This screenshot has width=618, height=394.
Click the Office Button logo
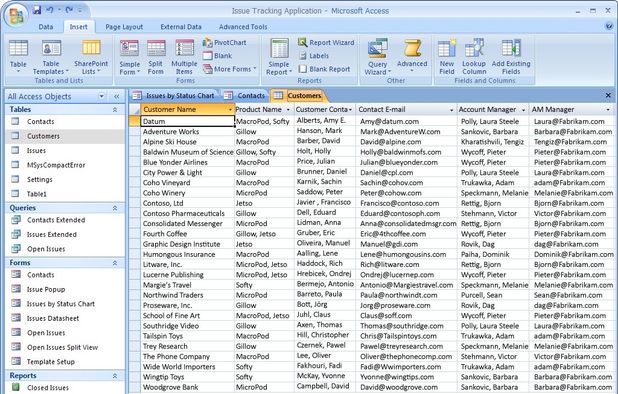pos(16,15)
